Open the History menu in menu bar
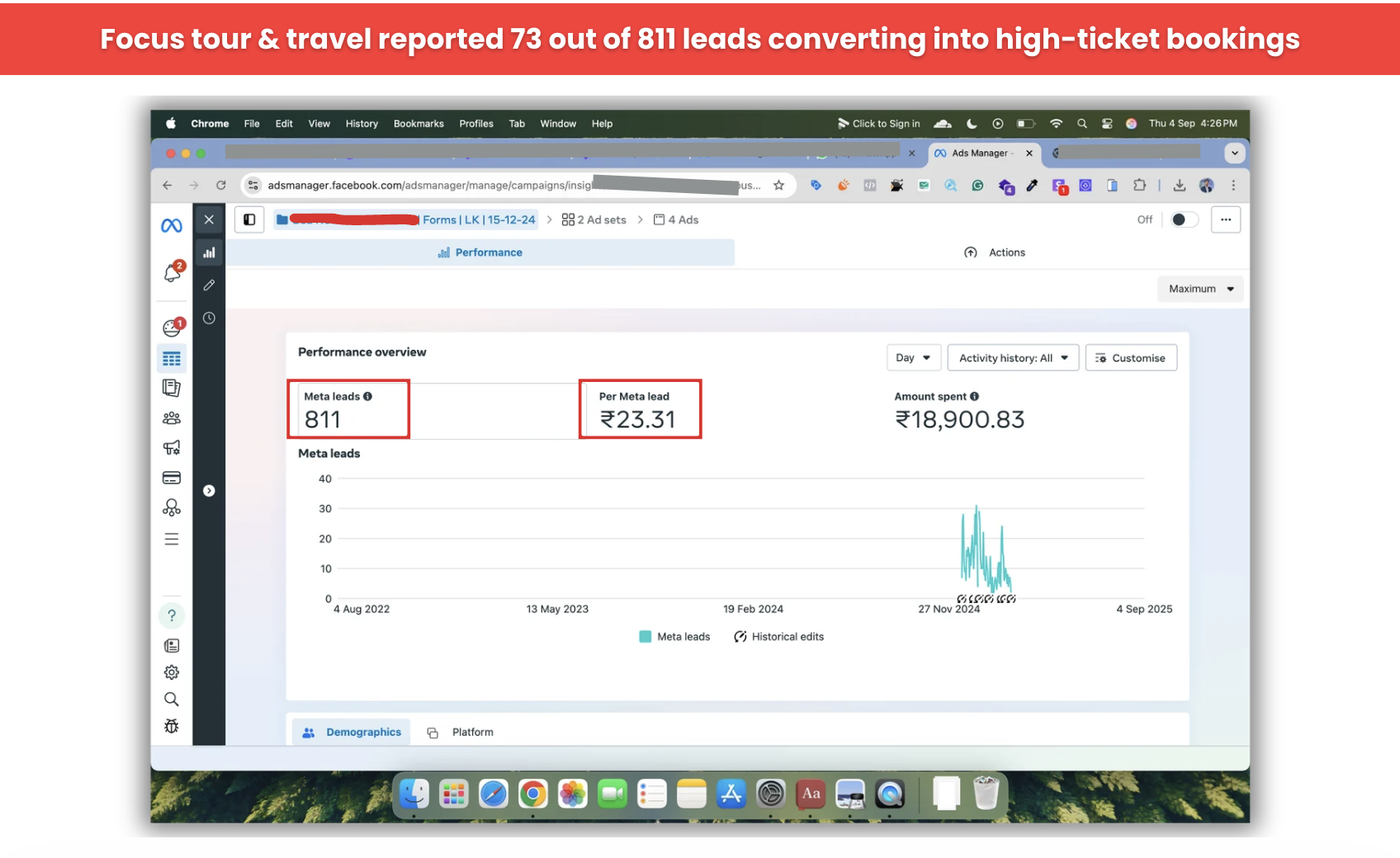This screenshot has height=858, width=1400. click(x=362, y=123)
